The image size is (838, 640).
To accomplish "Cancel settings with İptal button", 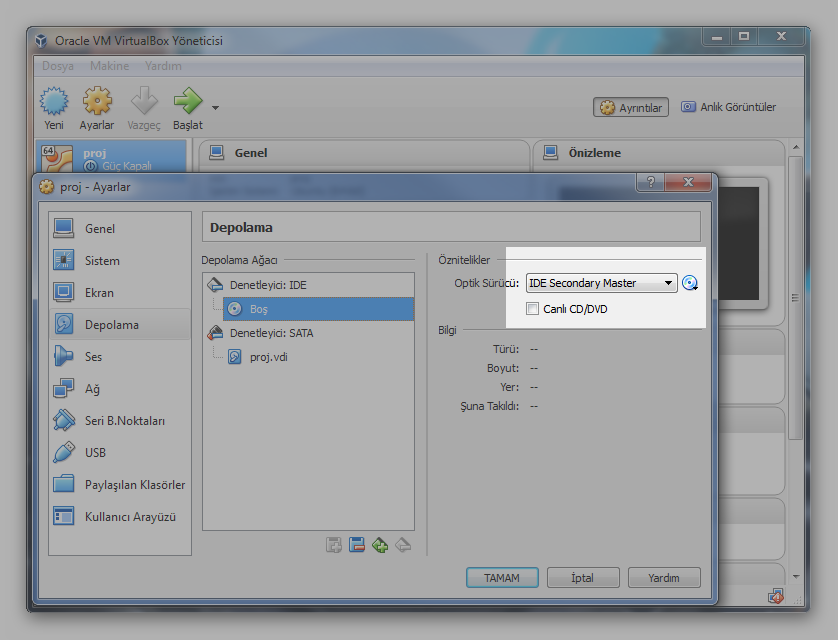I will 583,578.
